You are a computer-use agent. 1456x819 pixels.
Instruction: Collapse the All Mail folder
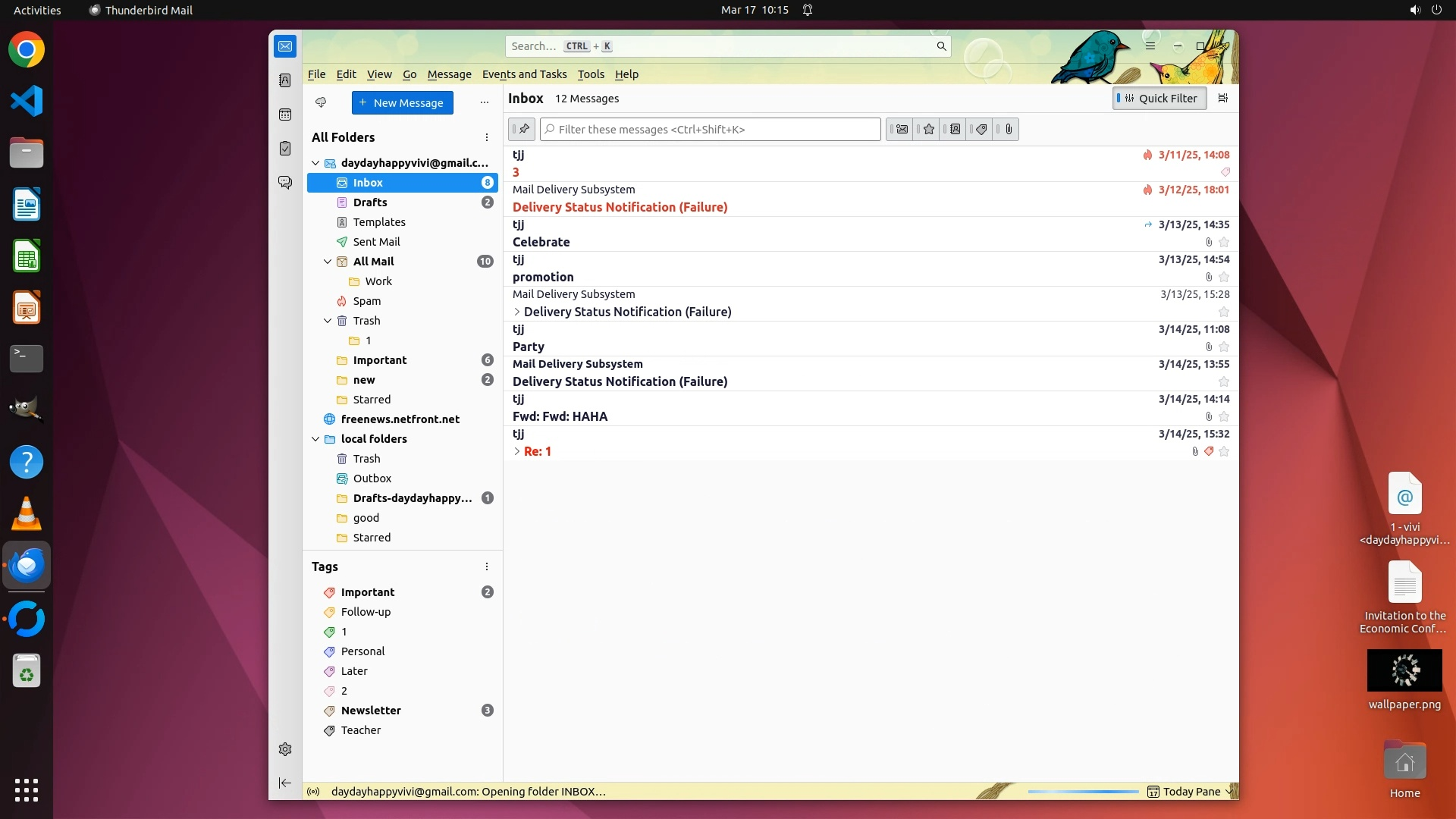[x=328, y=262]
